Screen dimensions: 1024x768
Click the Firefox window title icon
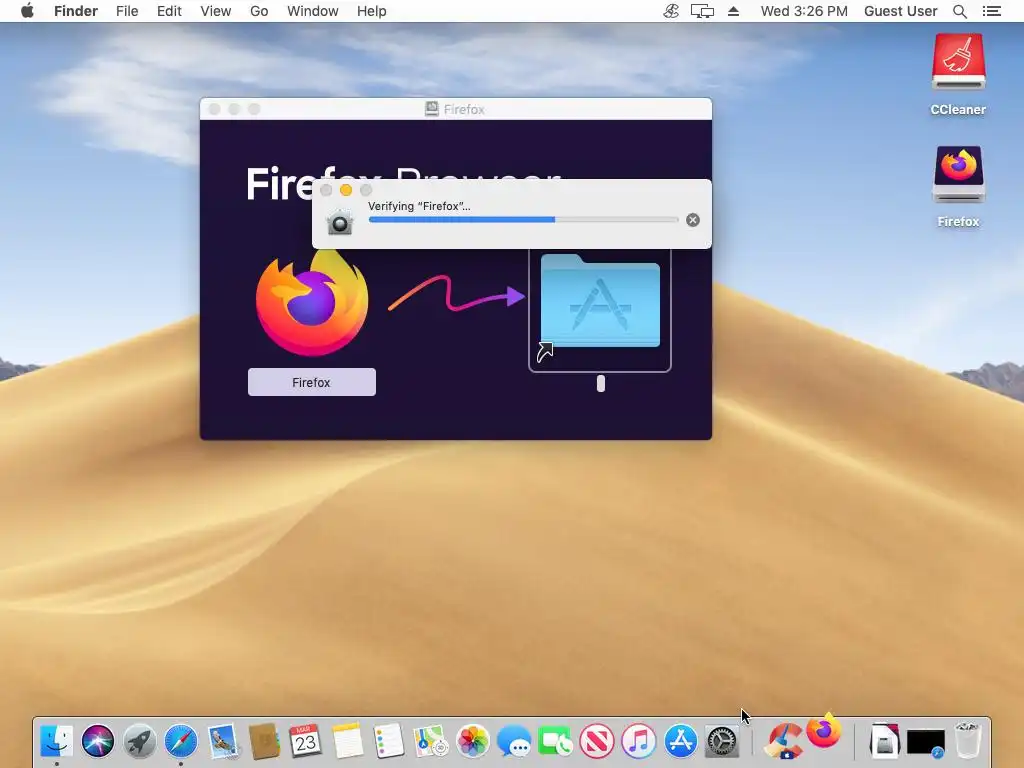432,109
